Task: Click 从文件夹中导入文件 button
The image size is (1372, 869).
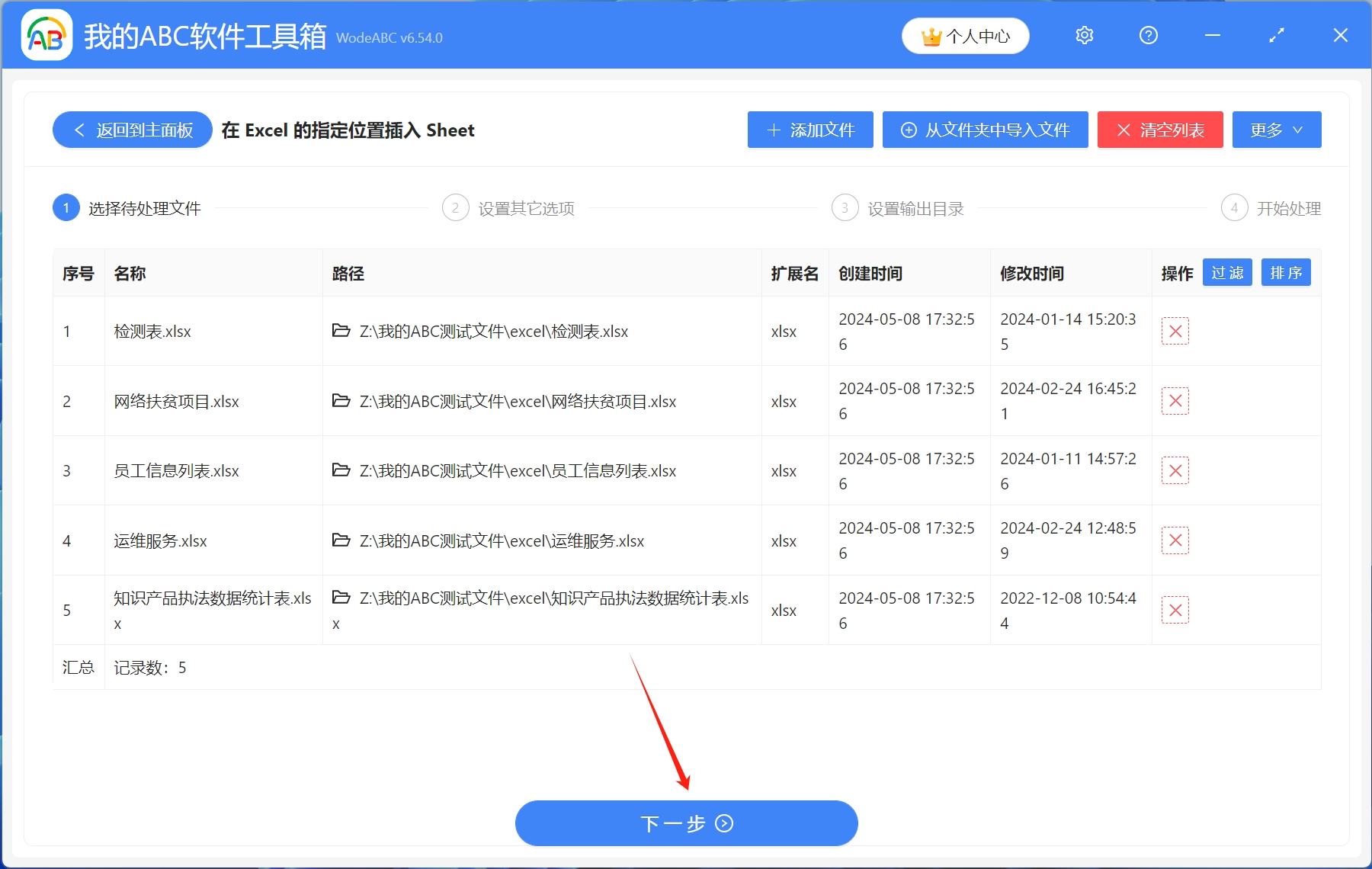Action: coord(986,130)
